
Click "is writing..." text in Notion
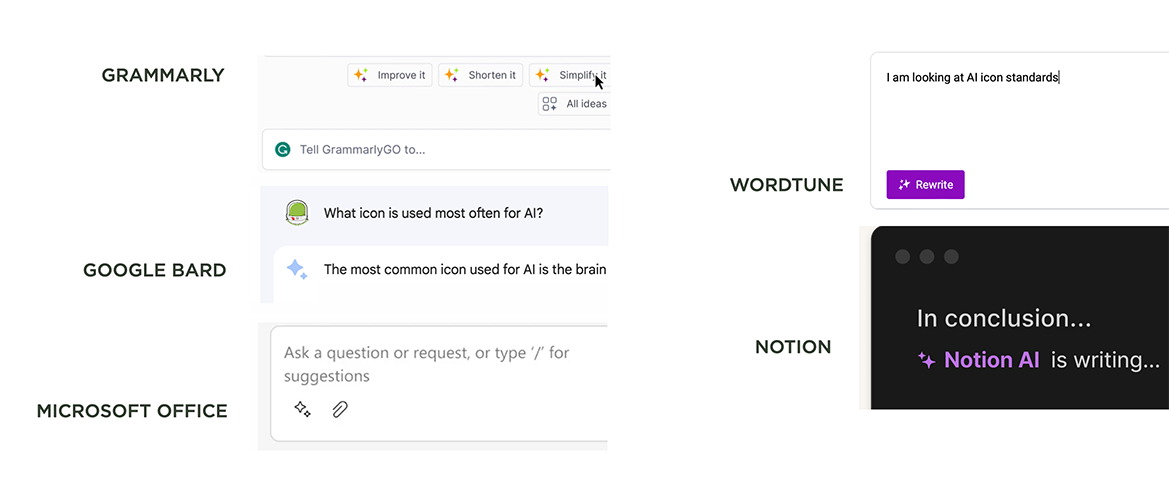click(1106, 361)
